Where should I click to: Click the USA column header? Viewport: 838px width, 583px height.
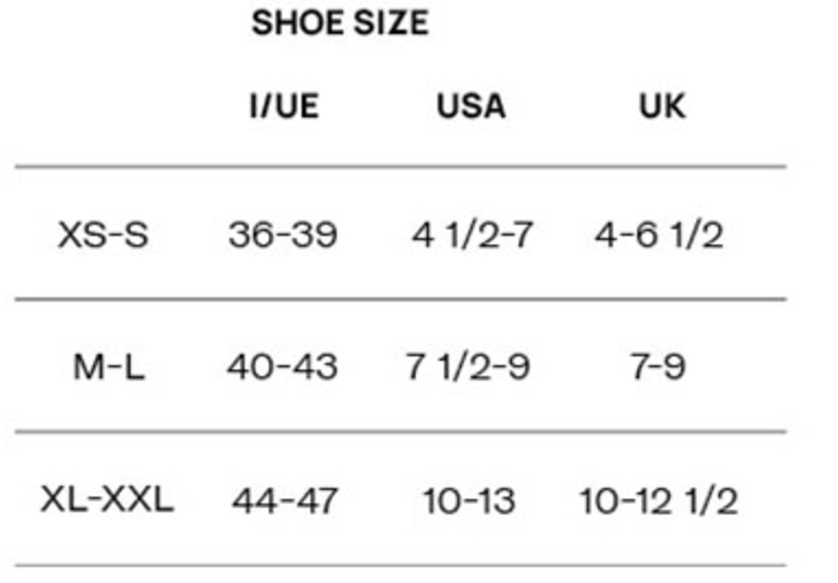point(470,105)
